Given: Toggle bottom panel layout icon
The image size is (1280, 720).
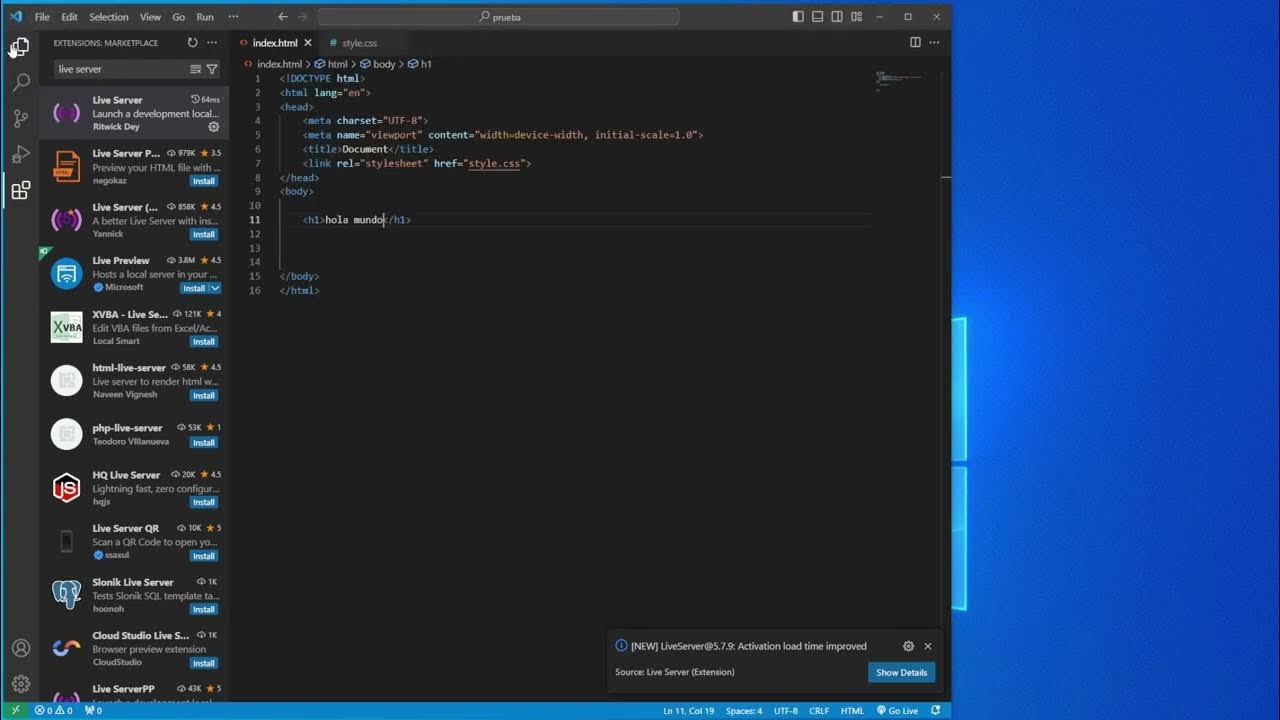Looking at the screenshot, I should (817, 17).
